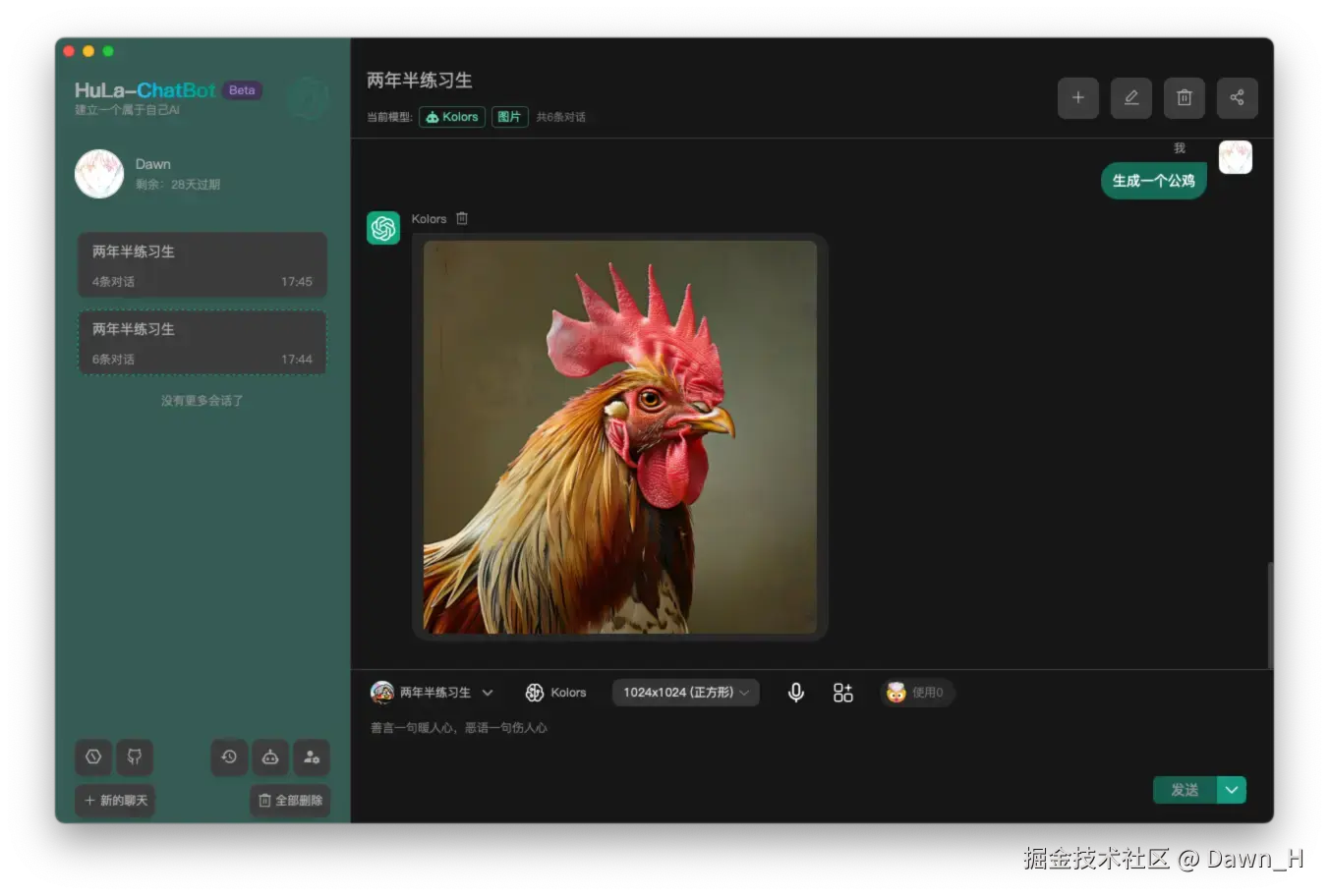Select the 两年半练习生 chat with 4条对话
Screen dimensions: 1329x896
[202, 265]
